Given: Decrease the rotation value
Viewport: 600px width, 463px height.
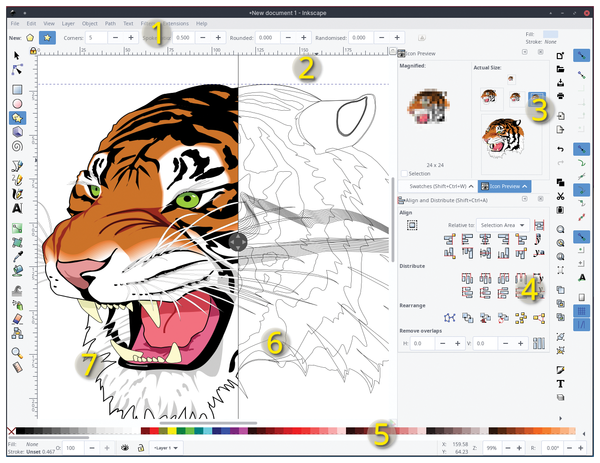Looking at the screenshot, I should pos(570,448).
